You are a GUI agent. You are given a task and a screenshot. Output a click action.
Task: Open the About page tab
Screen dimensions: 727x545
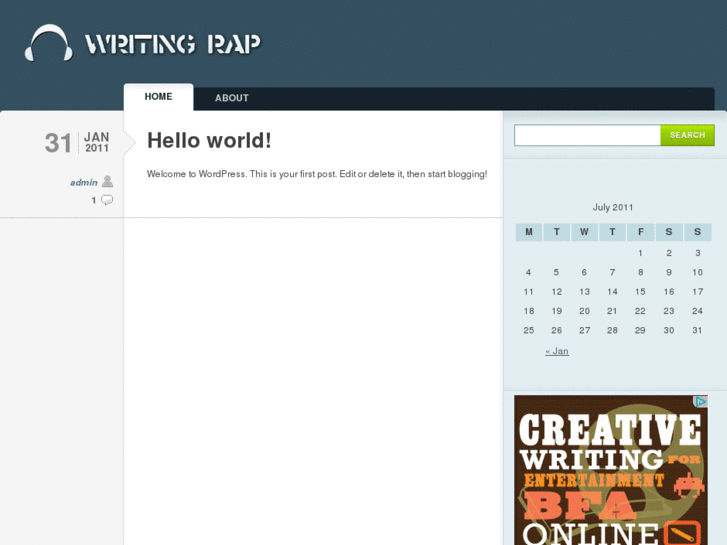[x=231, y=98]
